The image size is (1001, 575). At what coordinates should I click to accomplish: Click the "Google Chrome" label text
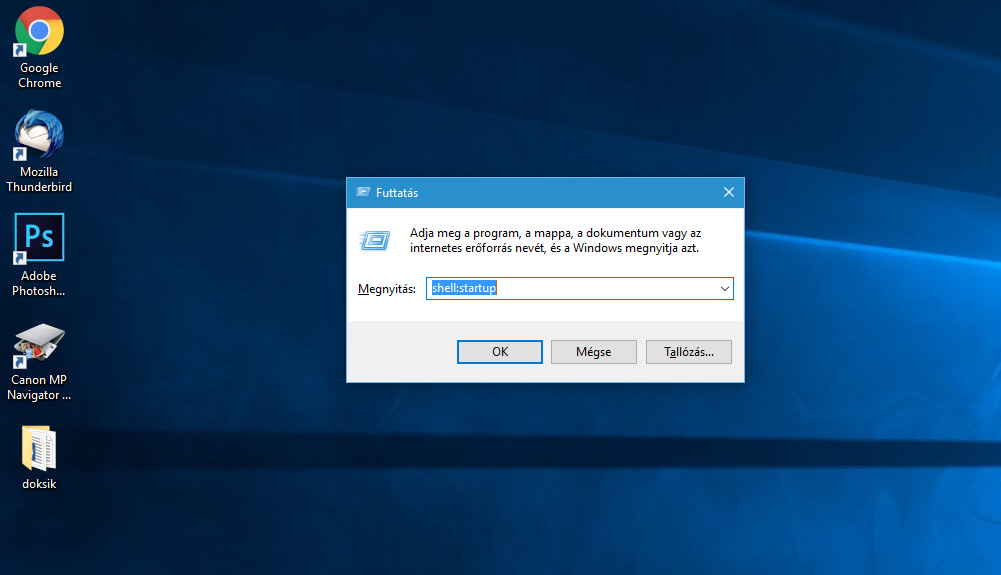click(39, 76)
